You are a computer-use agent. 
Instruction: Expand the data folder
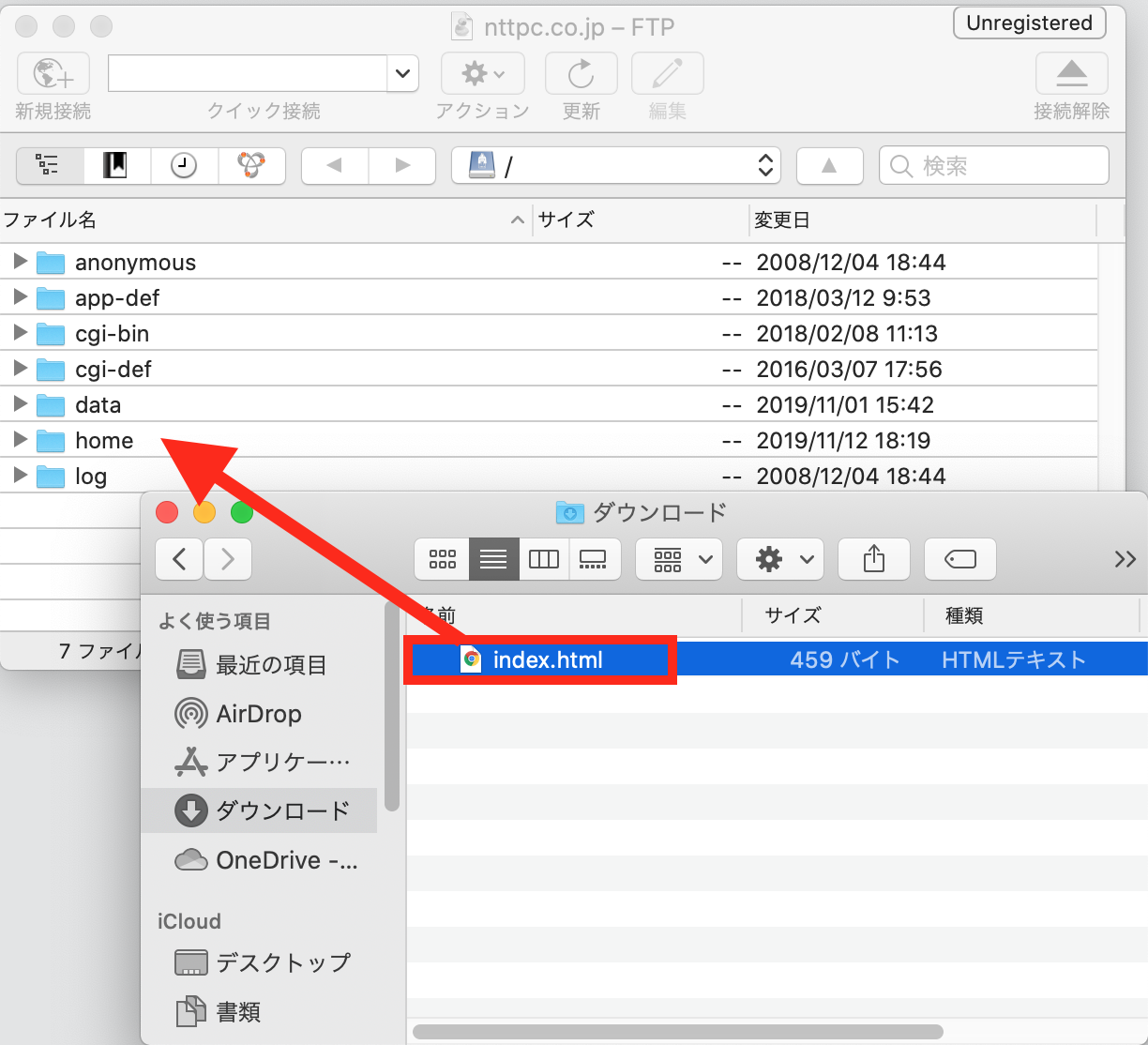(x=20, y=404)
